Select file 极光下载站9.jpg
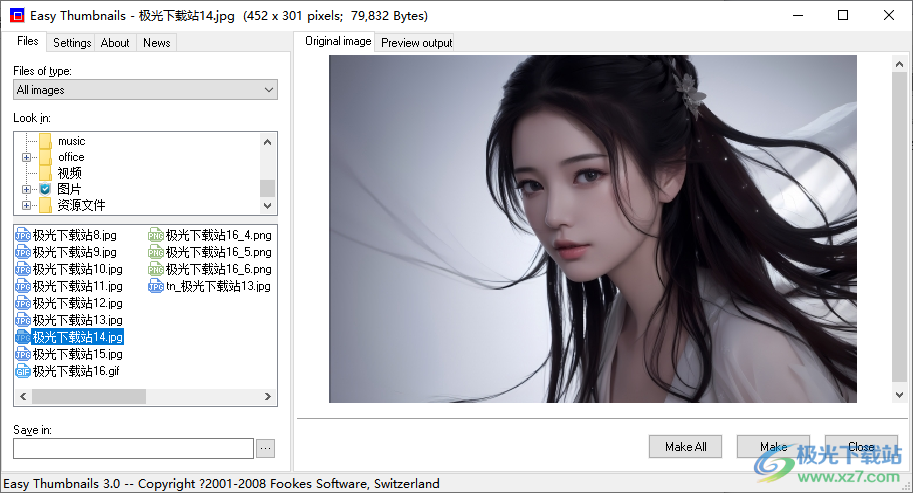Image resolution: width=913 pixels, height=493 pixels. point(75,252)
